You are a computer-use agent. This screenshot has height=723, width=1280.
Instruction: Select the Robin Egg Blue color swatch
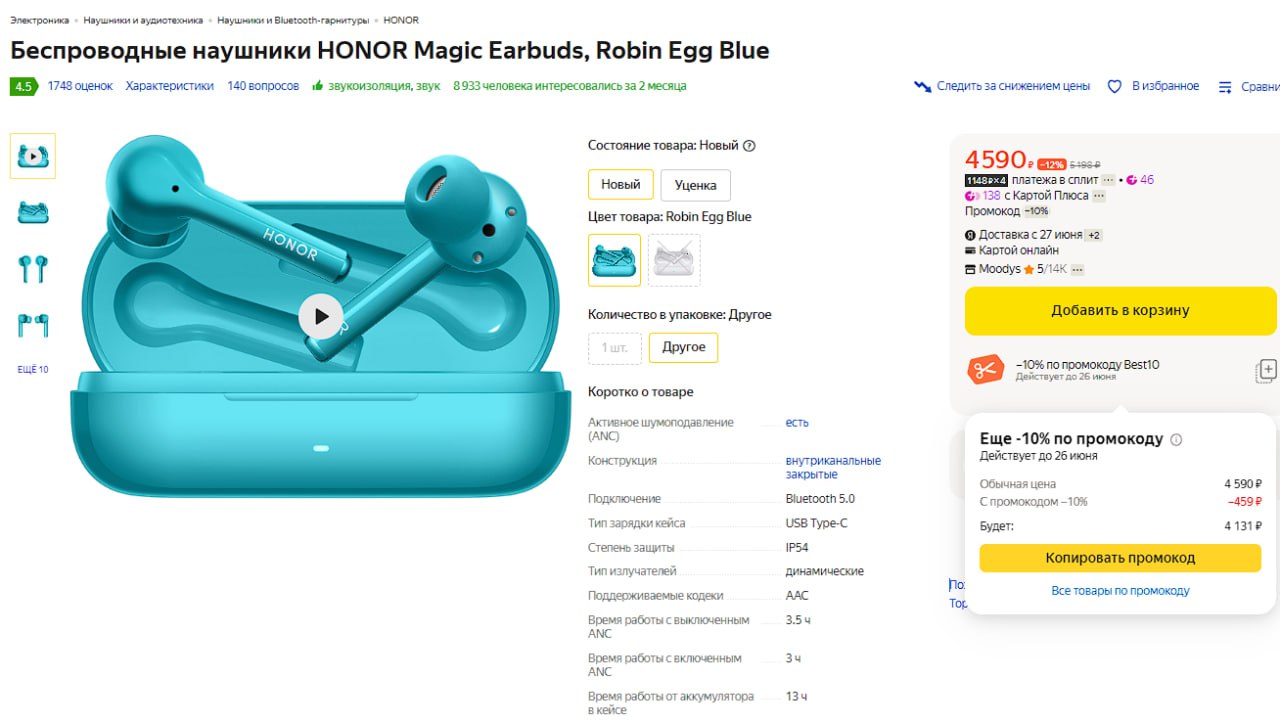point(614,260)
